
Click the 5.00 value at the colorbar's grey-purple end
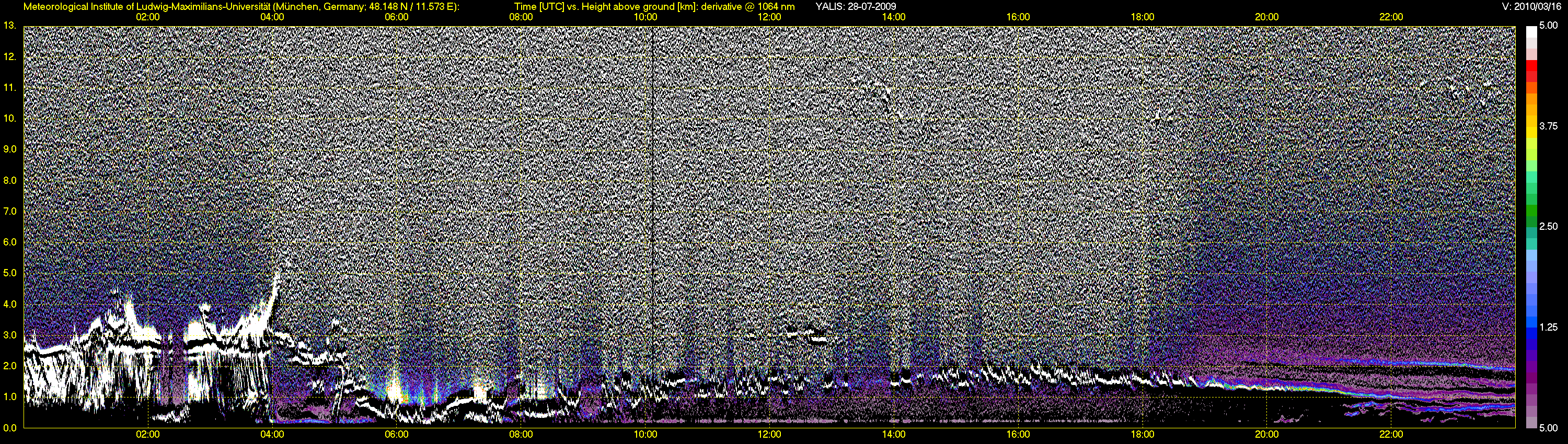[x=1548, y=428]
